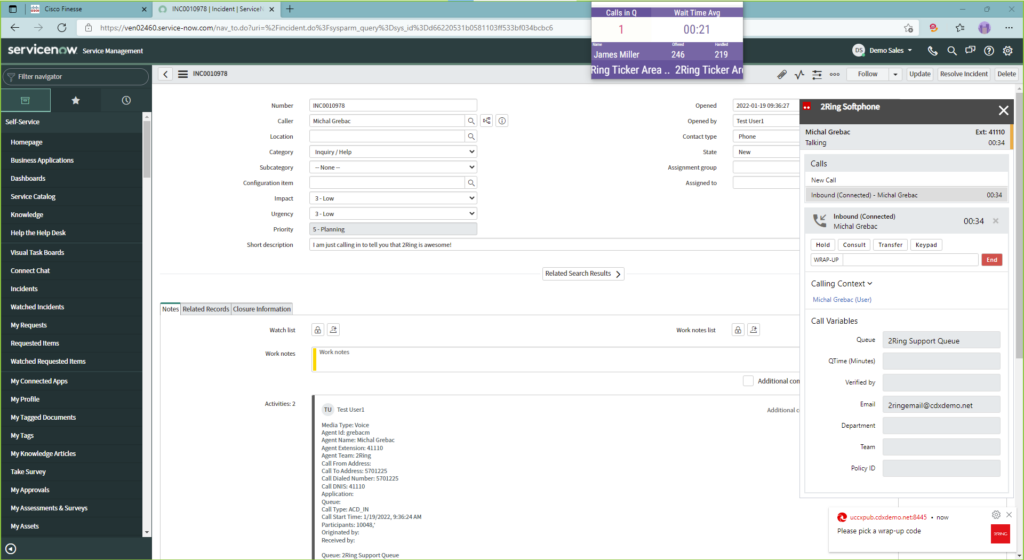Click the Resolve Incident button
The width and height of the screenshot is (1024, 560).
(963, 74)
